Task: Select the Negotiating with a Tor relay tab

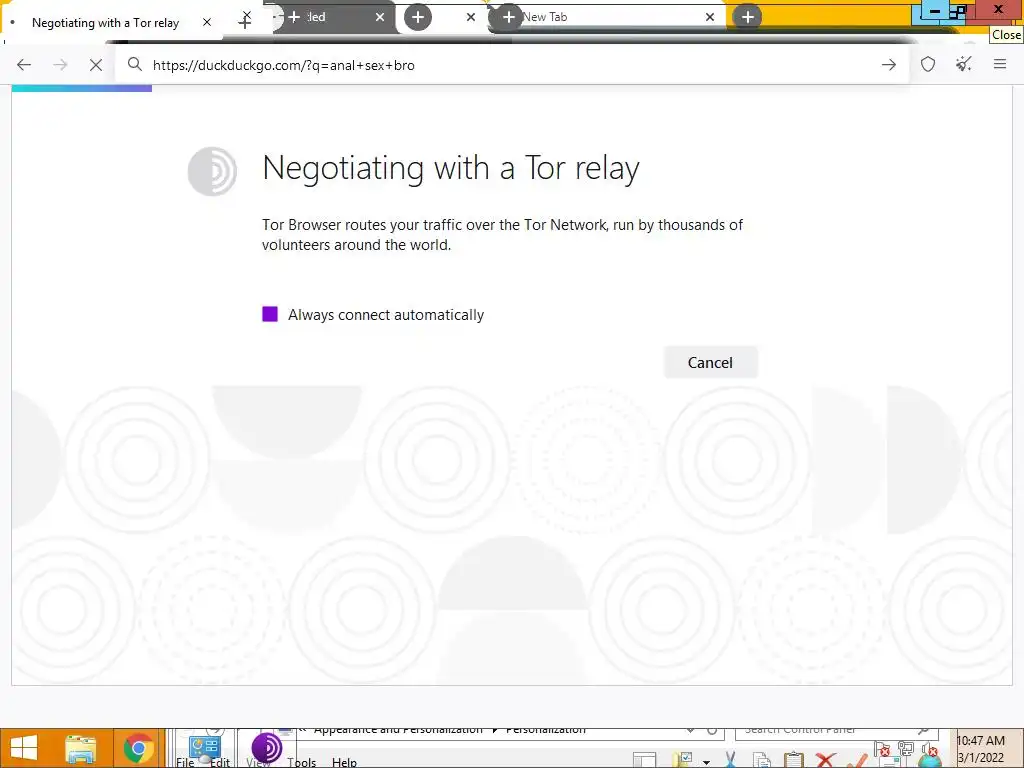Action: click(105, 23)
